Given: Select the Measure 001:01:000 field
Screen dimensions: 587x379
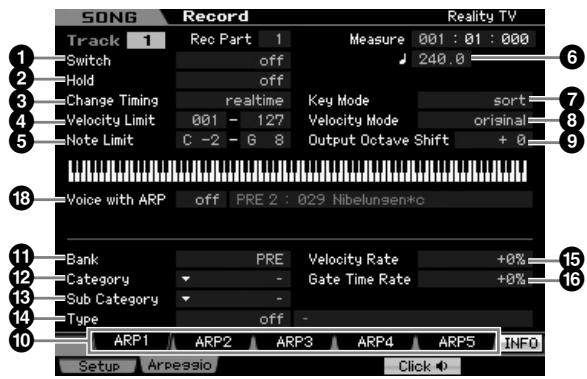Looking at the screenshot, I should tap(474, 39).
